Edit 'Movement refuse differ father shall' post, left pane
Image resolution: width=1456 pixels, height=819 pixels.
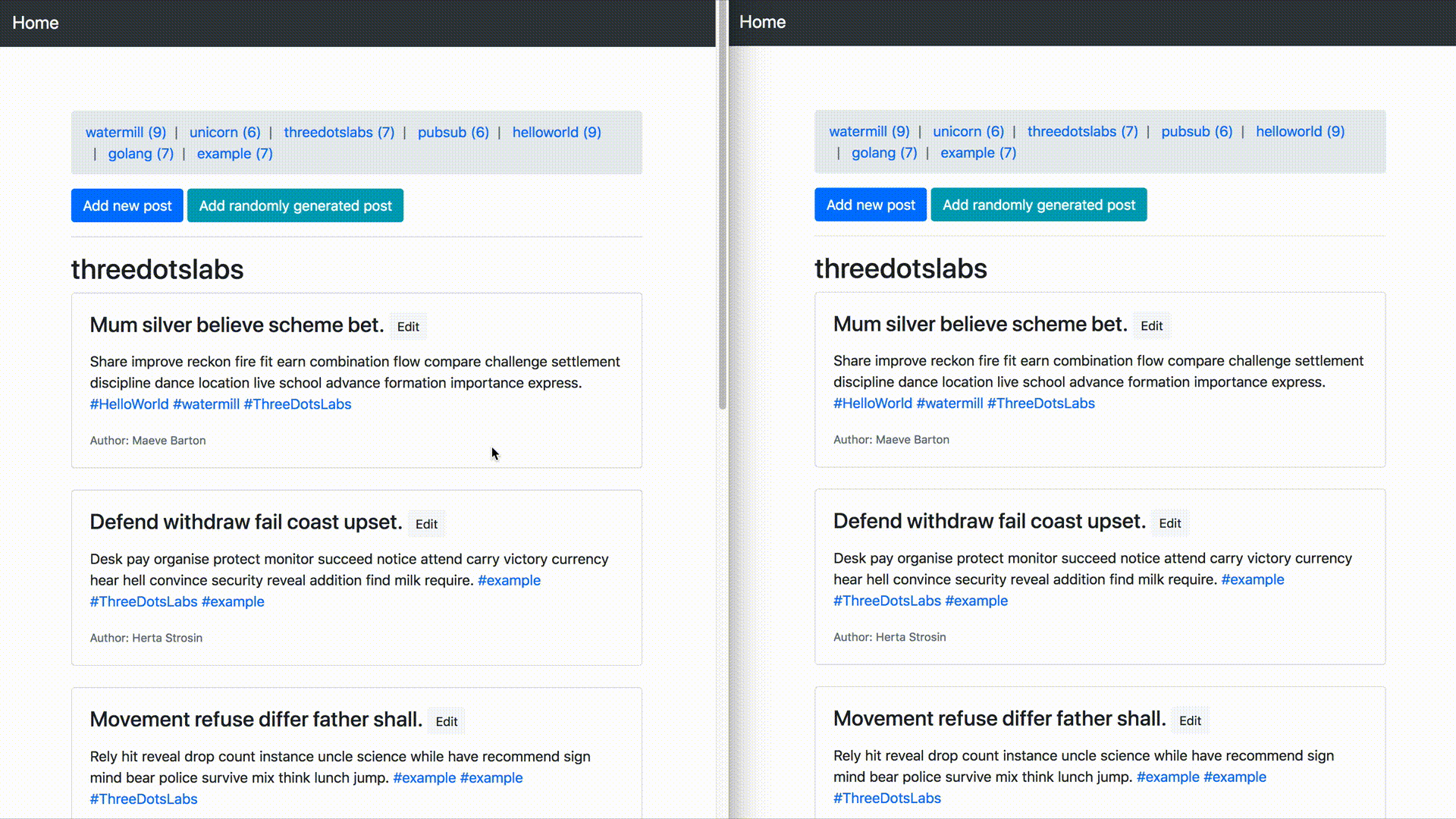pyautogui.click(x=446, y=721)
